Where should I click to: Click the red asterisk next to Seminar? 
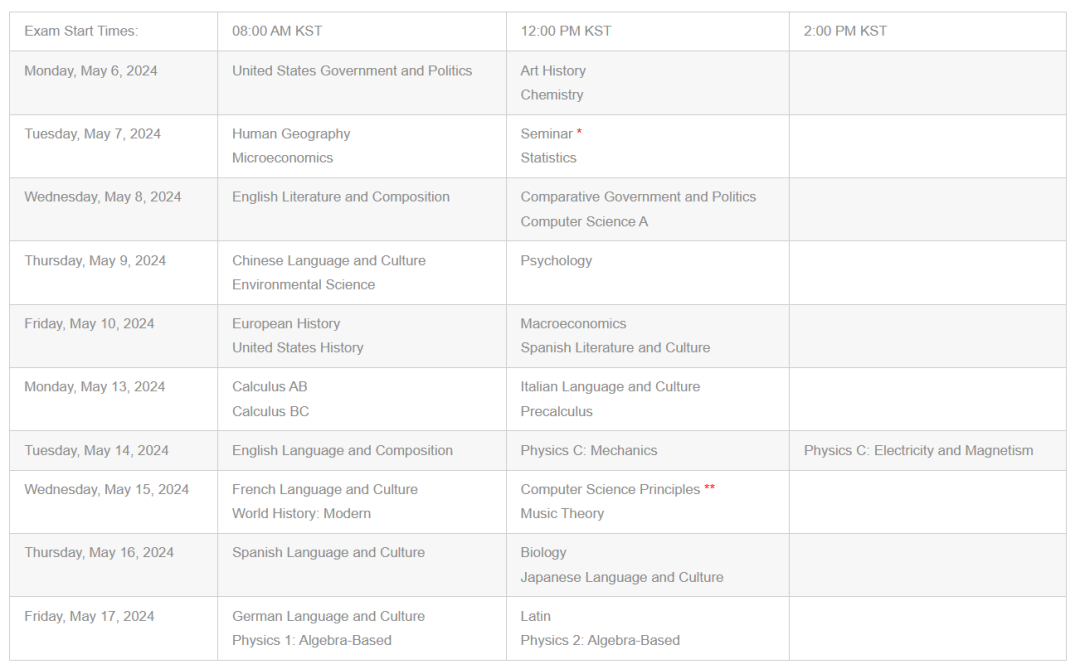click(579, 131)
